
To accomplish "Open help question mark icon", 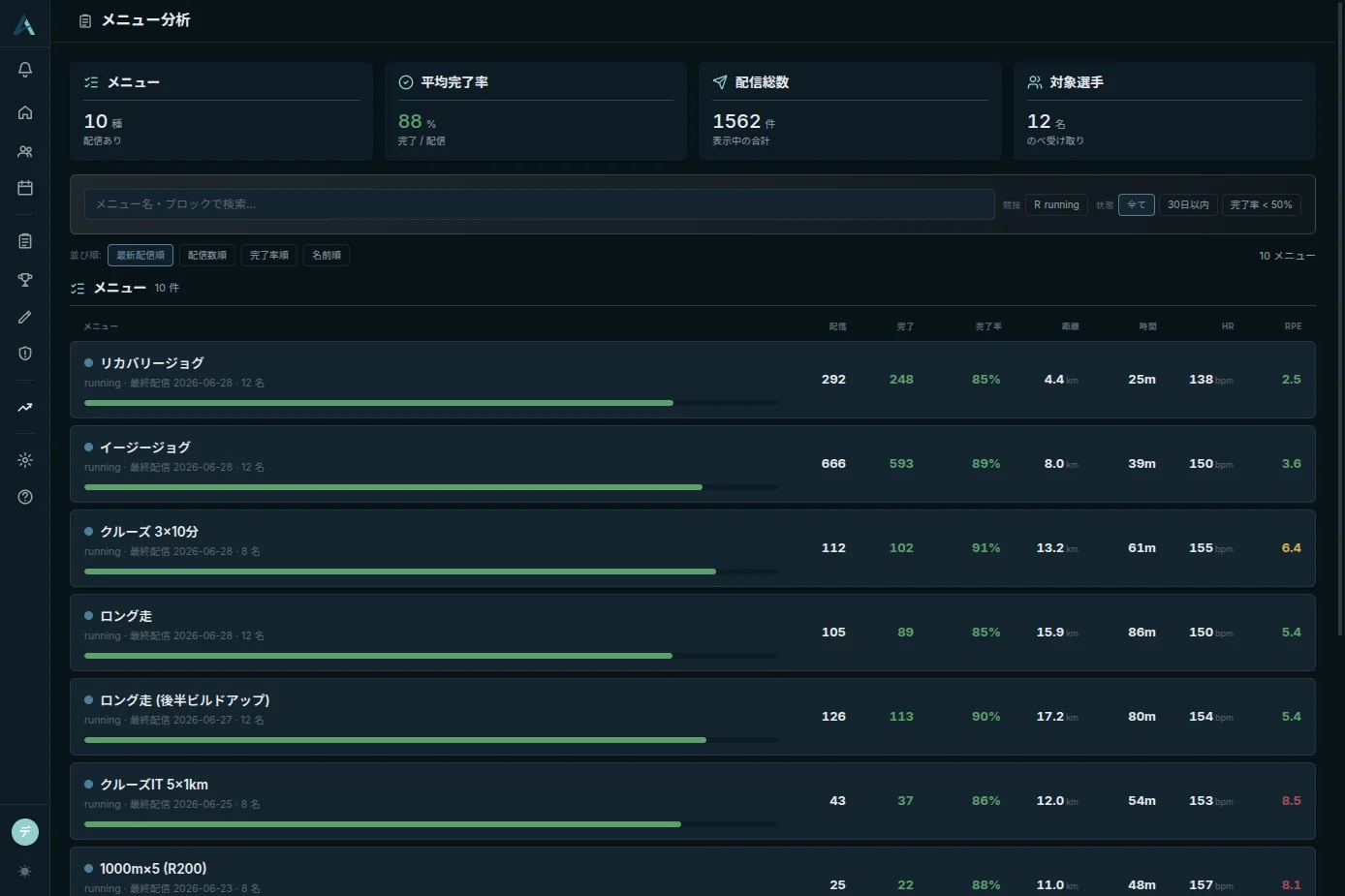I will pos(25,497).
